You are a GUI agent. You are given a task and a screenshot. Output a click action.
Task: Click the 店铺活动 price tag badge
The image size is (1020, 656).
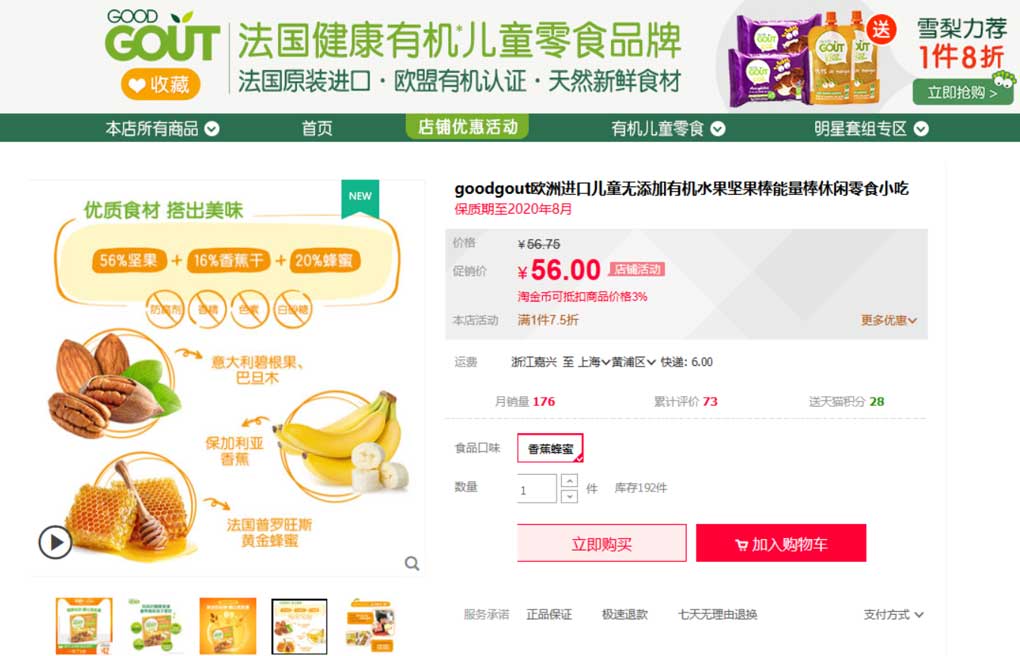(638, 269)
